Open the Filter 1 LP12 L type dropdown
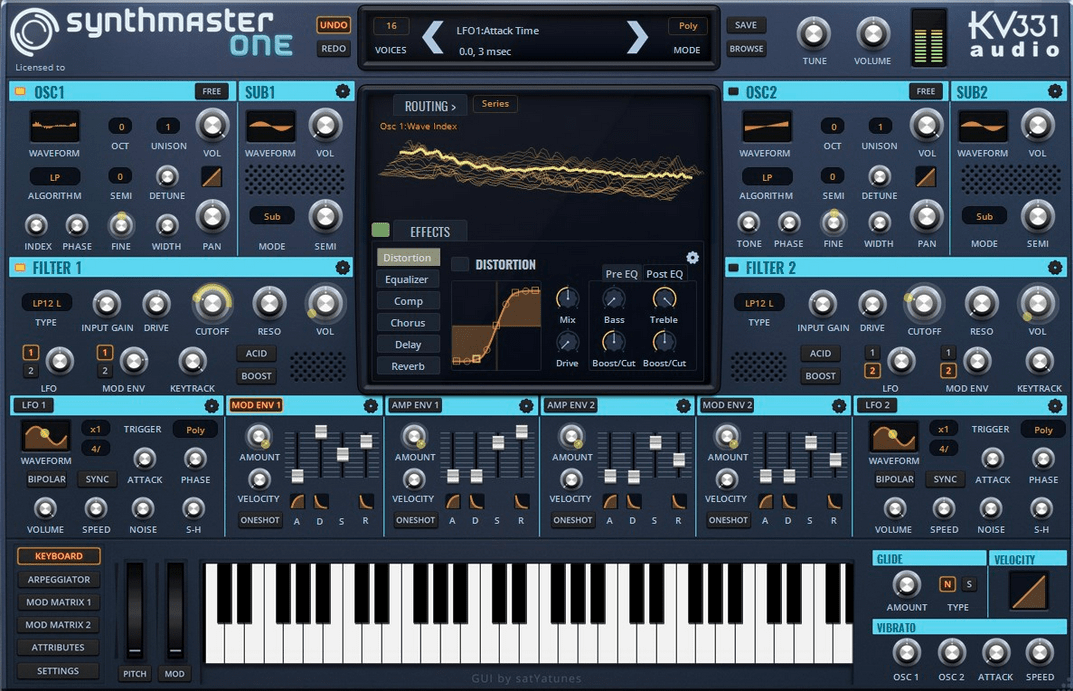The width and height of the screenshot is (1073, 691). 47,302
